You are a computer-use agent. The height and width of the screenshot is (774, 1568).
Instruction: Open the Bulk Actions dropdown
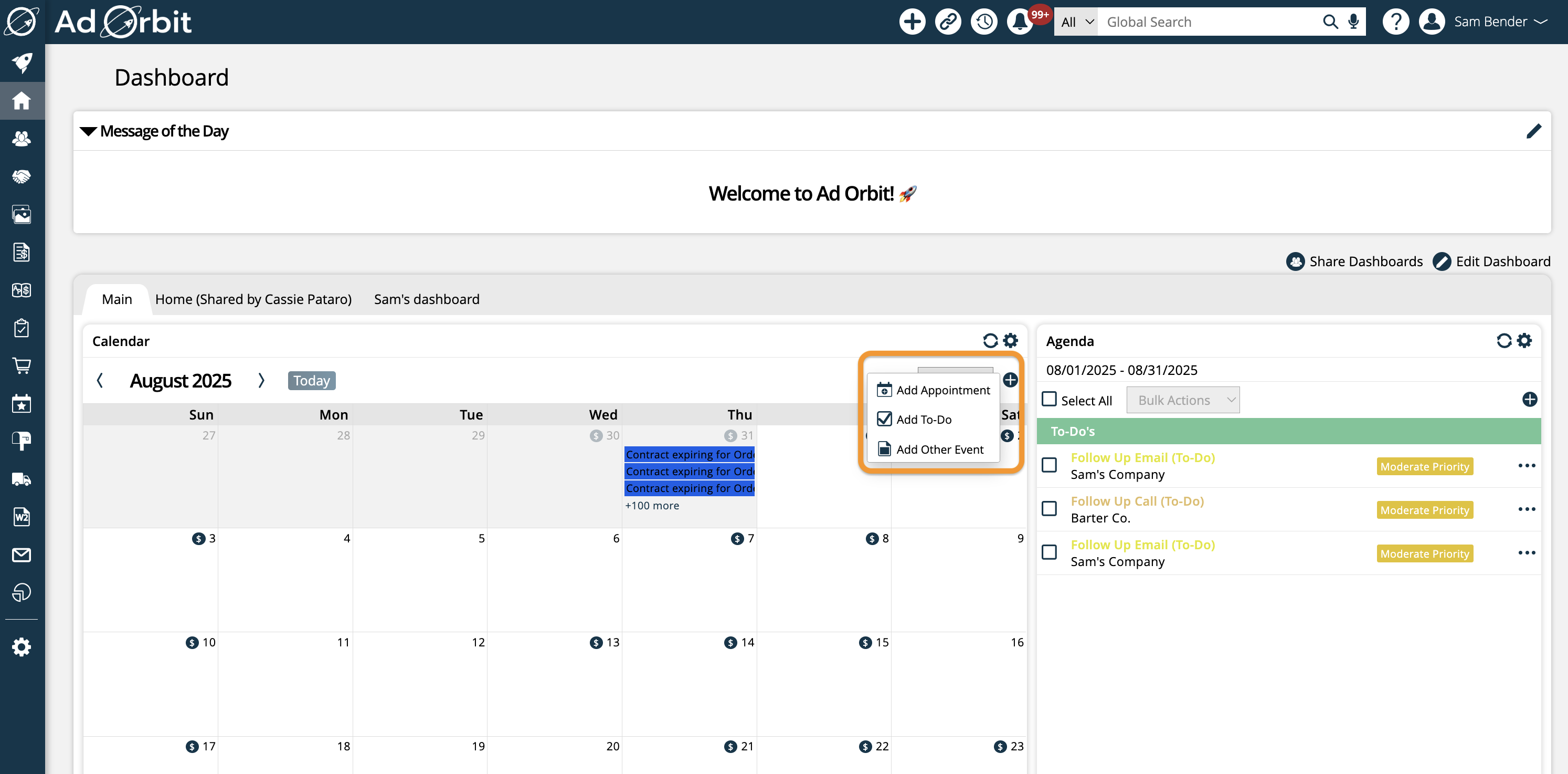1183,400
